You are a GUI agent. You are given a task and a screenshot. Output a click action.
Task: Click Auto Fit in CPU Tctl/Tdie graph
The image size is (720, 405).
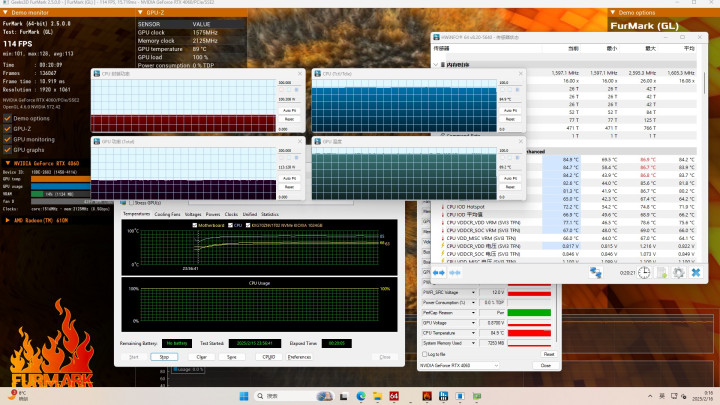coord(510,111)
